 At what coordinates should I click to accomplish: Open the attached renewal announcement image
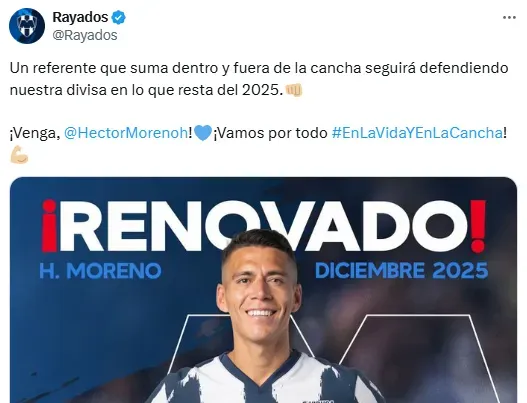coord(264,290)
